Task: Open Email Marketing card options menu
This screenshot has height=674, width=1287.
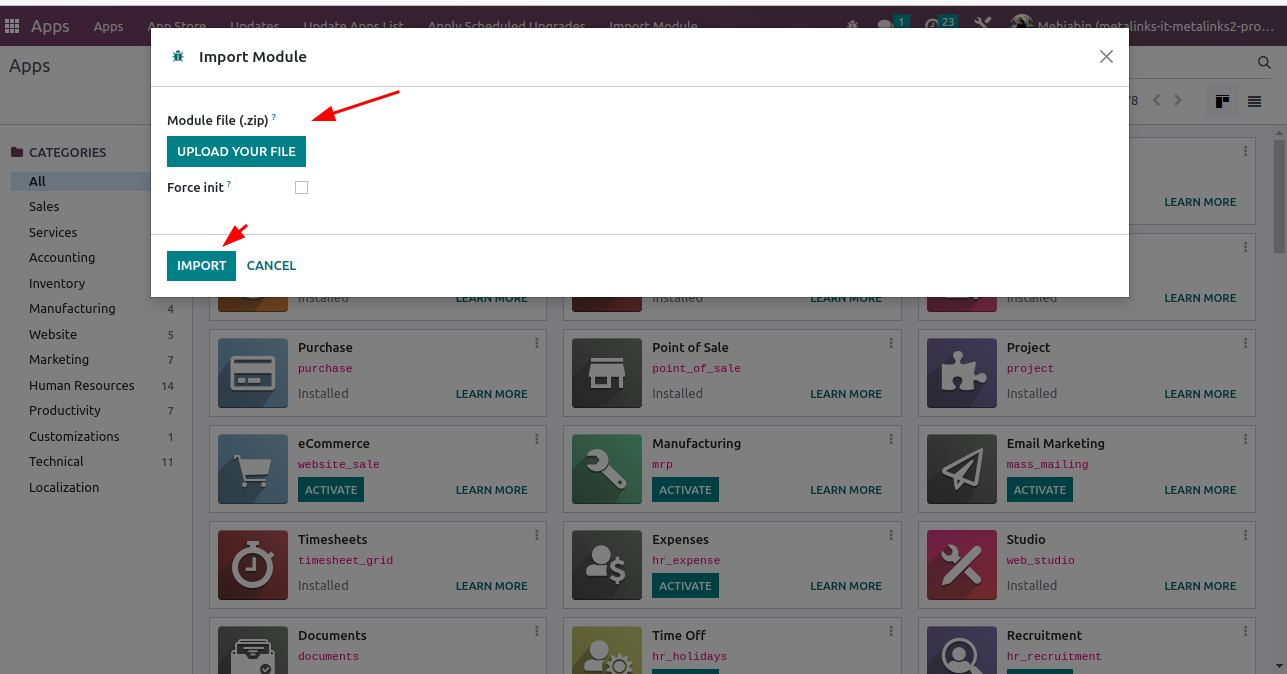Action: point(1246,439)
